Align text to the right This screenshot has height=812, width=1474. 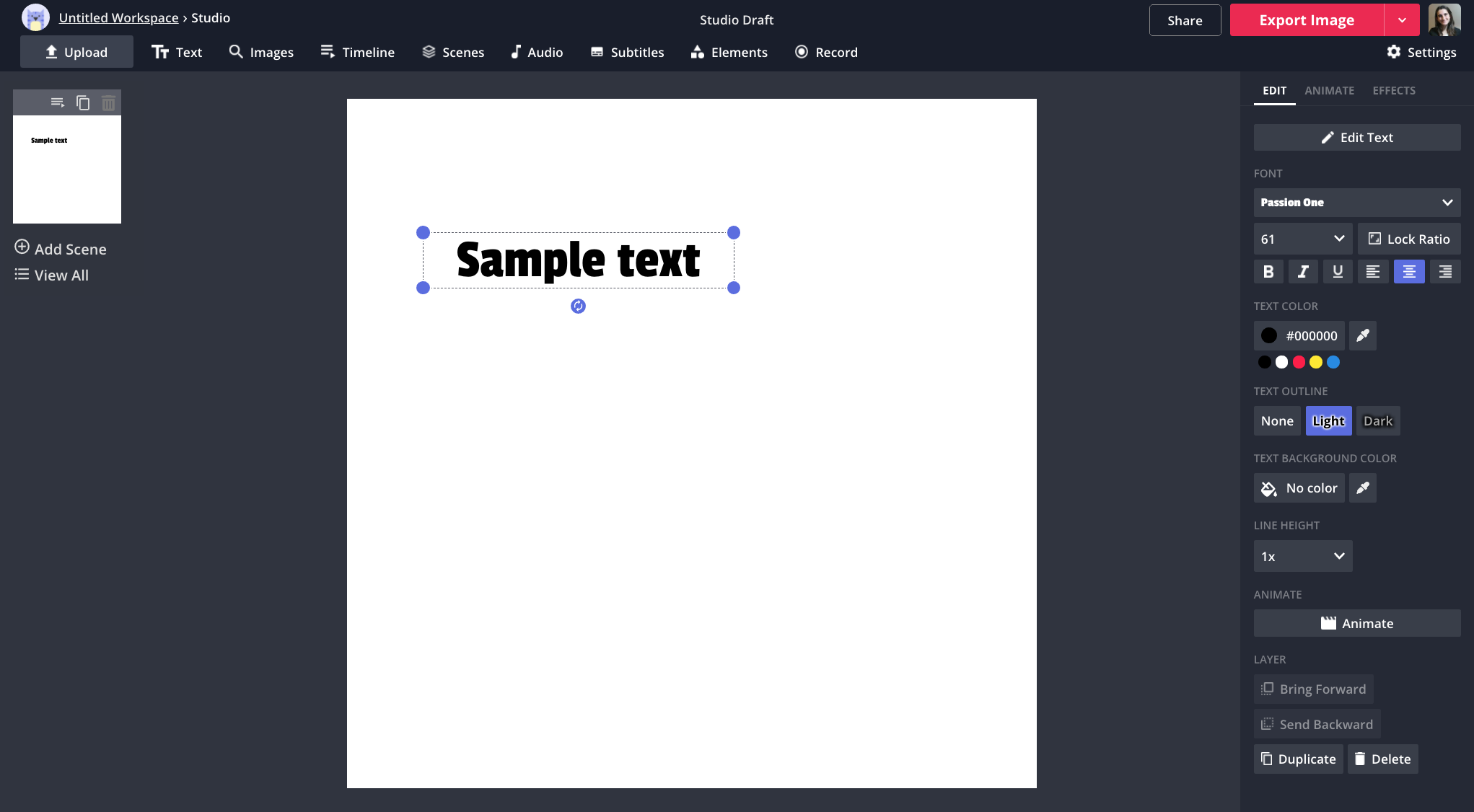(1445, 272)
